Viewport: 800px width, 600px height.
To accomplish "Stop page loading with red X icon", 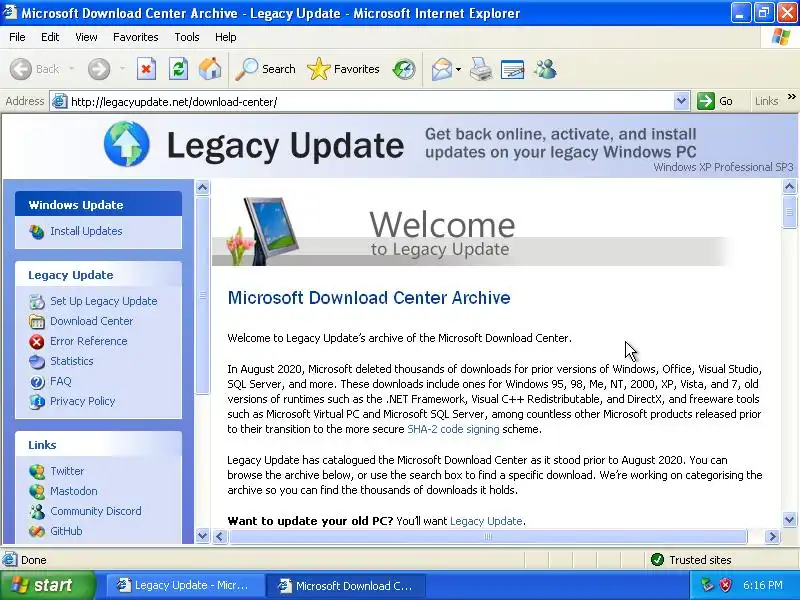I will [146, 69].
